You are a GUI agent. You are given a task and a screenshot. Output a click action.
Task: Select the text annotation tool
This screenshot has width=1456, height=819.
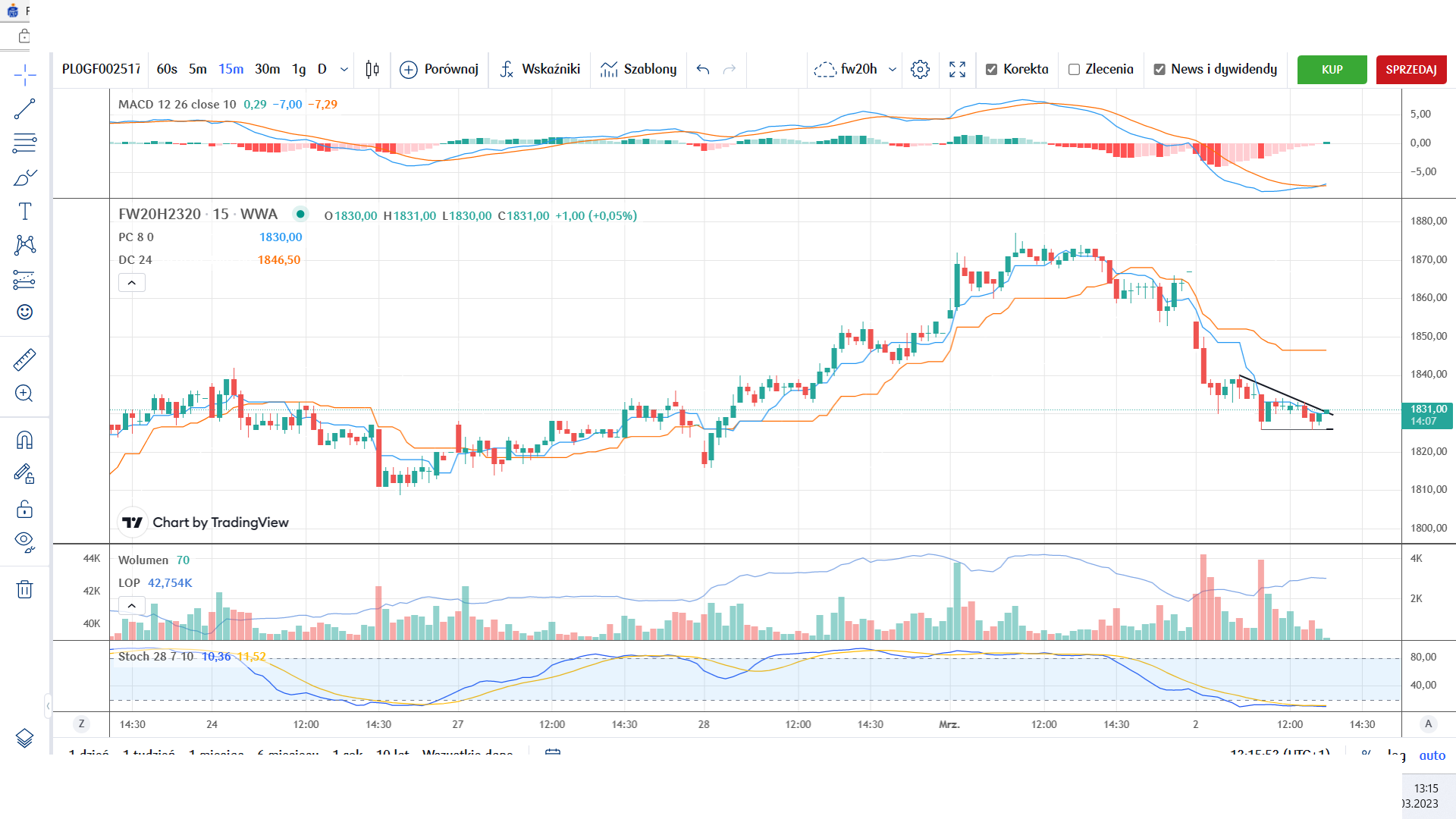(24, 211)
